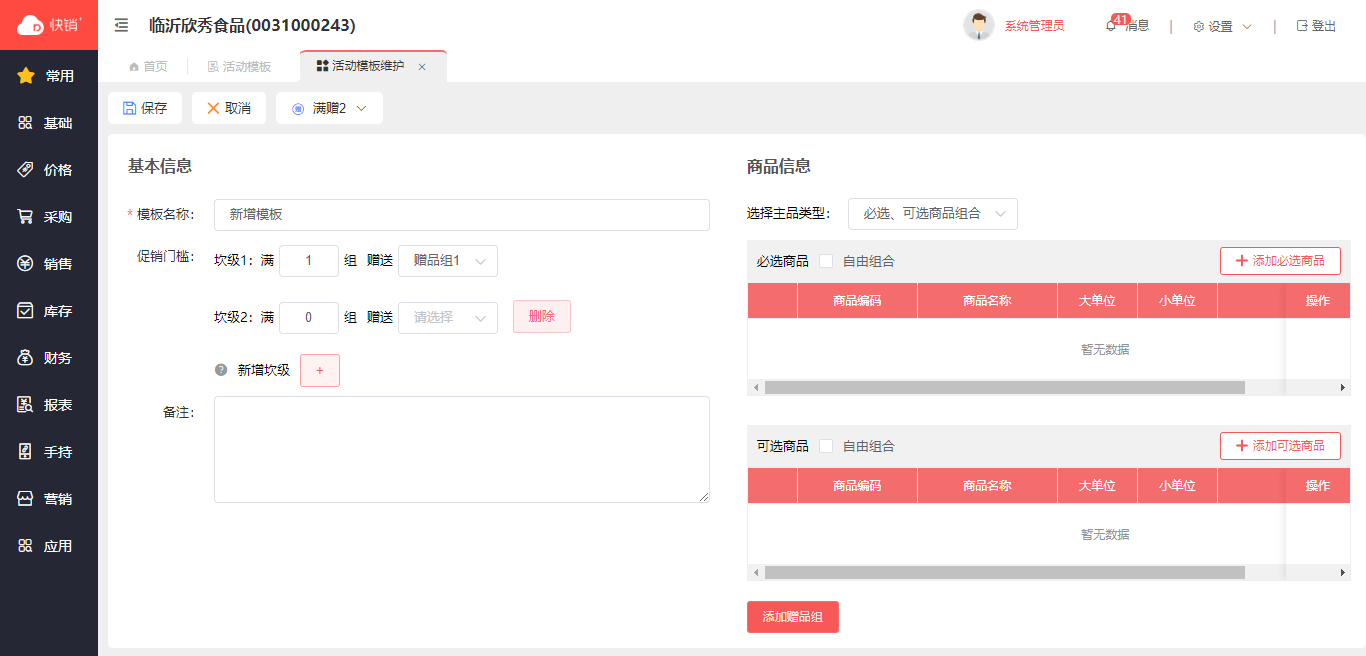This screenshot has height=656, width=1366.
Task: Click the 添加赠品组 button
Action: 793,617
